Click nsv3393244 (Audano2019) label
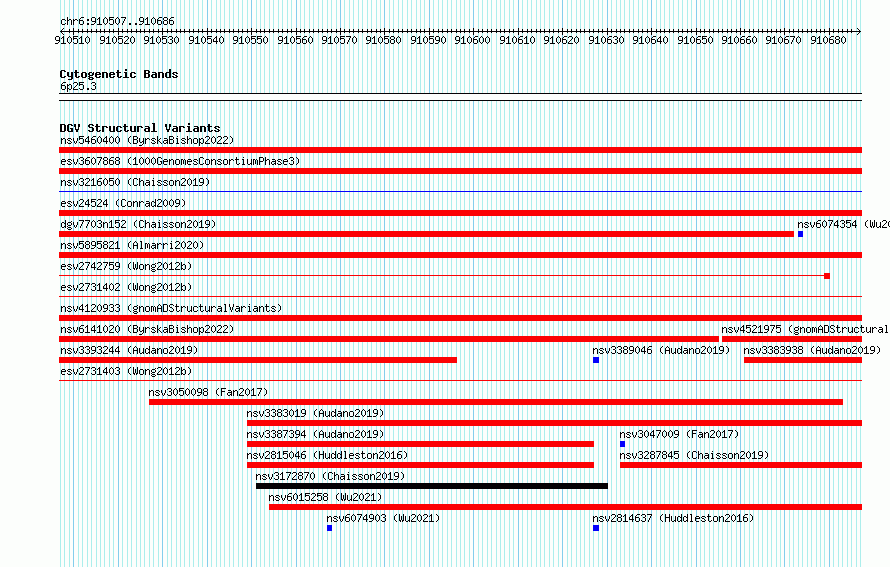 [x=129, y=350]
